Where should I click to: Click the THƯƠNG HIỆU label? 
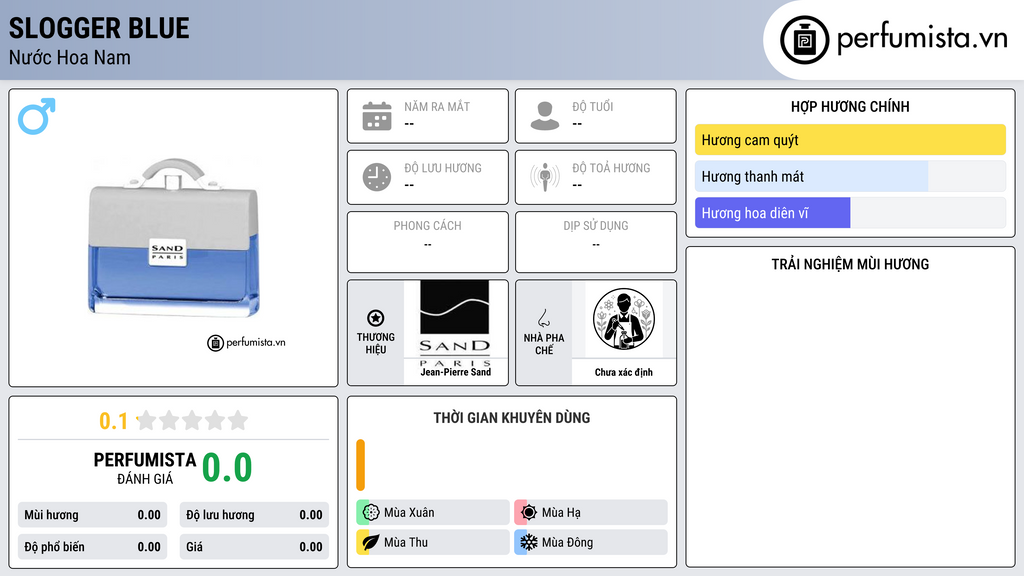(x=376, y=344)
